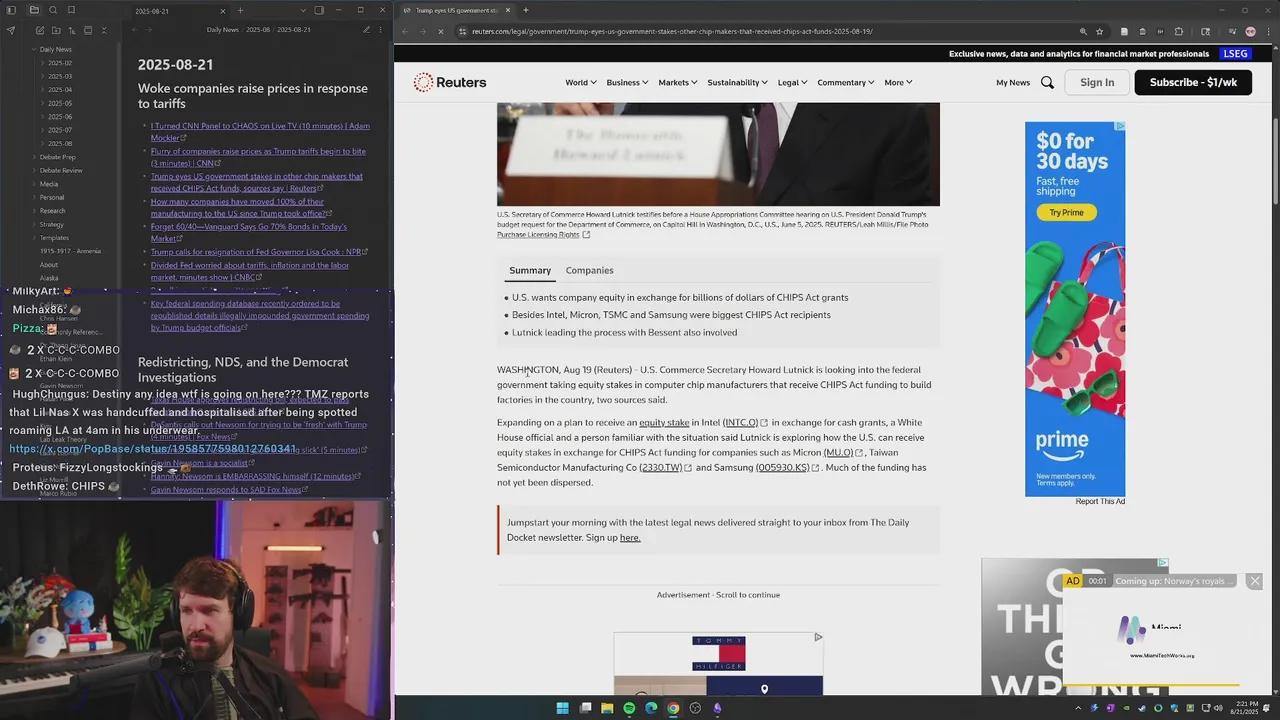This screenshot has height=720, width=1280.
Task: Open browser extensions puzzle icon
Action: tap(1178, 31)
